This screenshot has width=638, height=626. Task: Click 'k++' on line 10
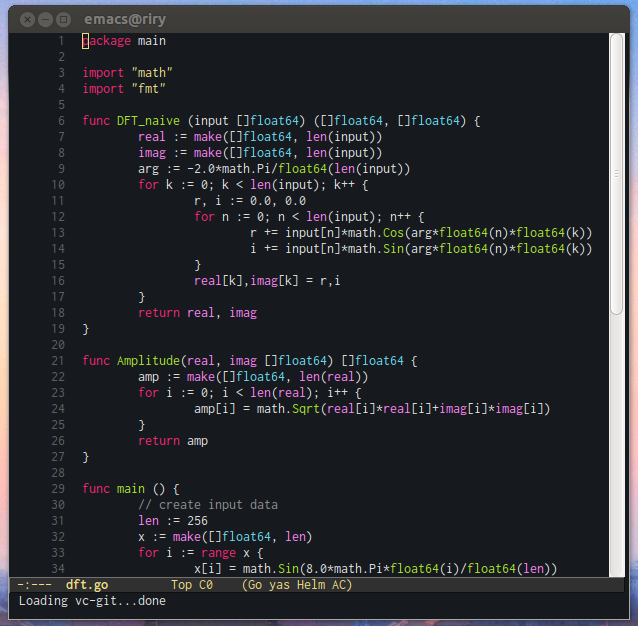pyautogui.click(x=344, y=185)
